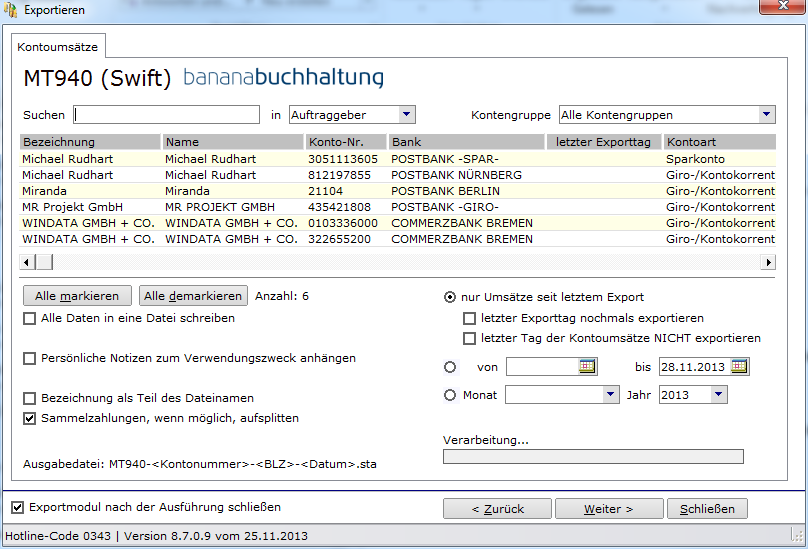Click the Suchen text input field

166,114
